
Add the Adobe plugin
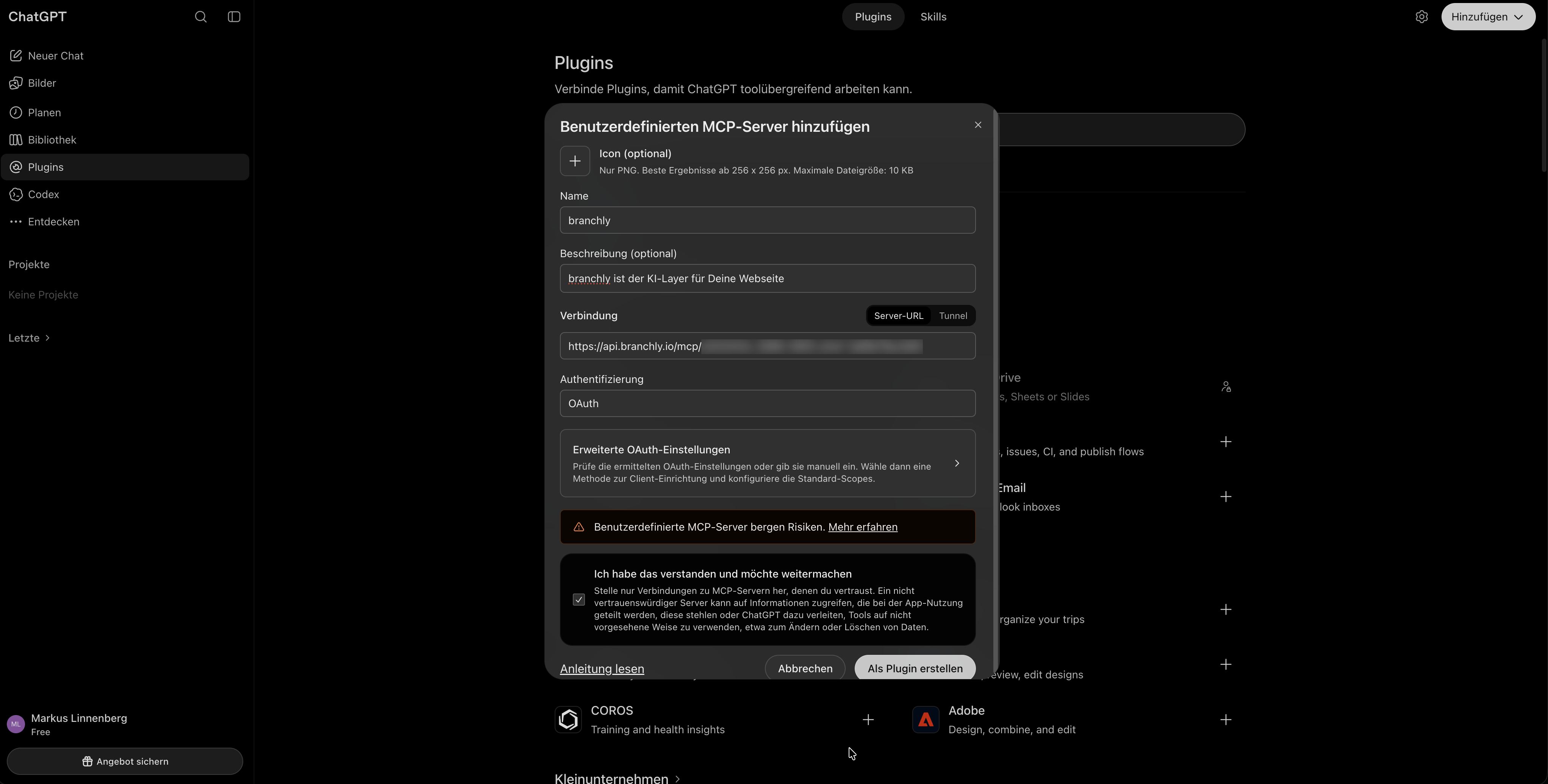[1225, 720]
